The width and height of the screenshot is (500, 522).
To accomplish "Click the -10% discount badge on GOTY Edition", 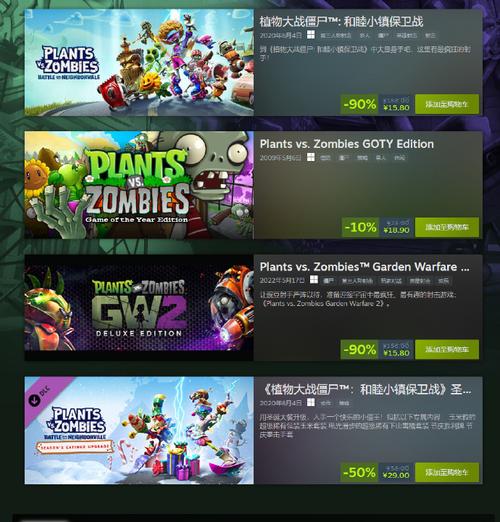I will (x=360, y=227).
